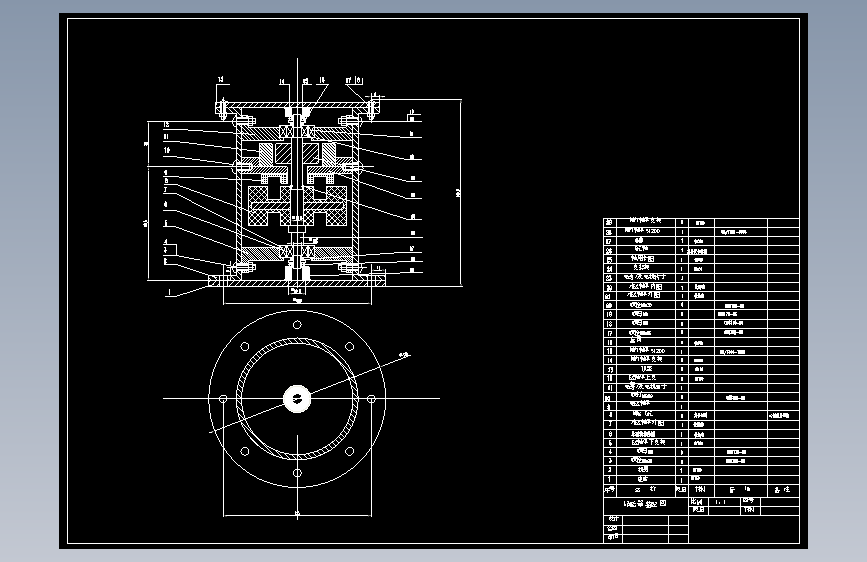Screen dimensions: 867x562
Task: Pick the top bolt hole on the circular flange
Action: click(x=297, y=325)
